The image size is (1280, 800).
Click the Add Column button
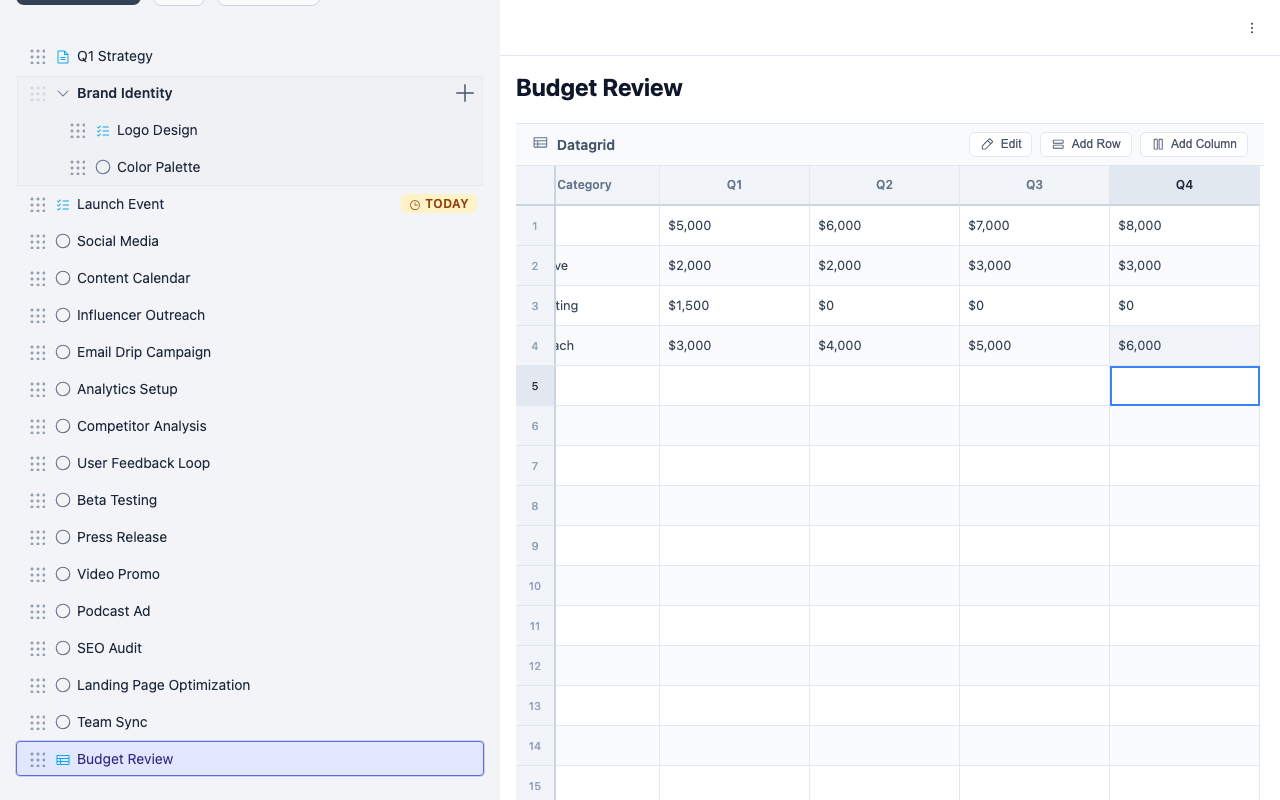(x=1193, y=144)
